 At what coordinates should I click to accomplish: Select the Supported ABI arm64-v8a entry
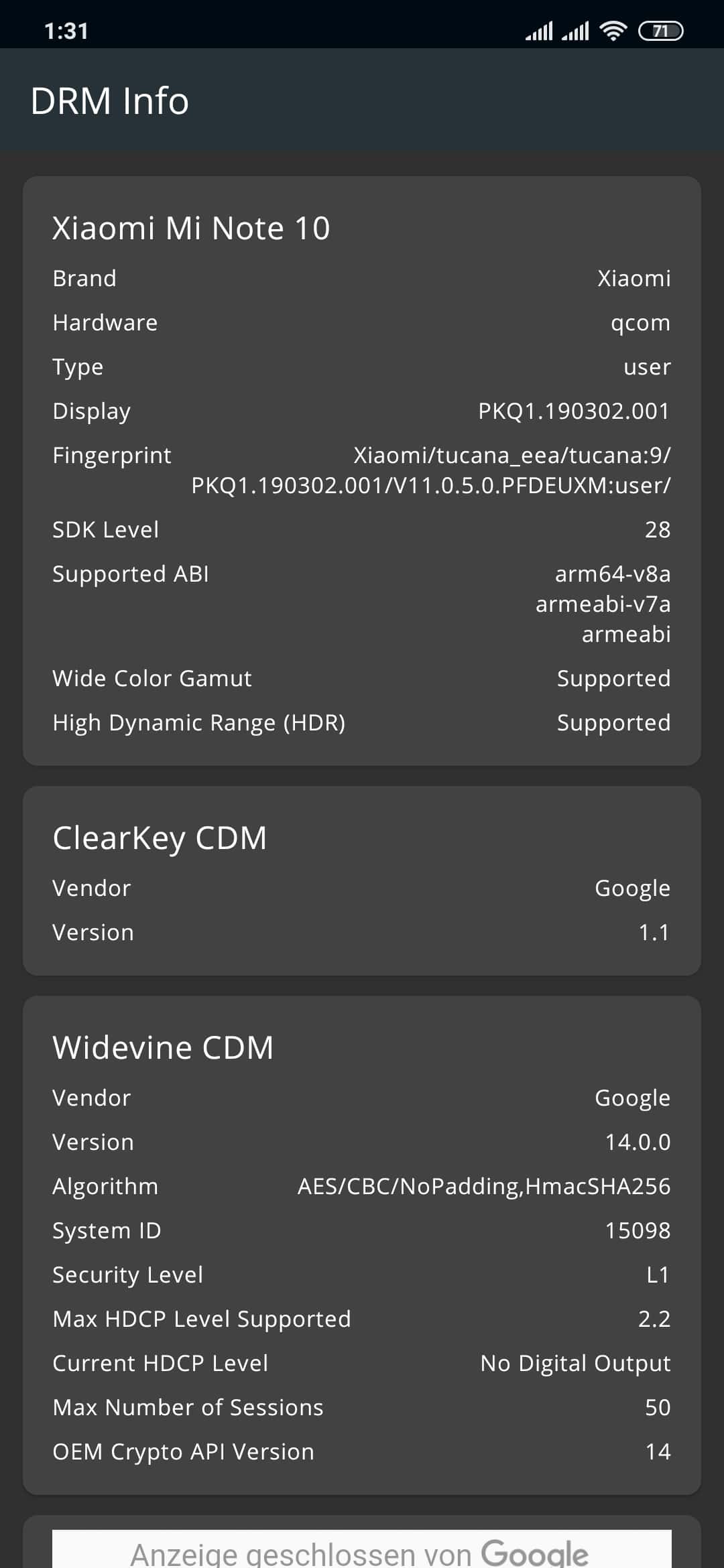pos(613,574)
